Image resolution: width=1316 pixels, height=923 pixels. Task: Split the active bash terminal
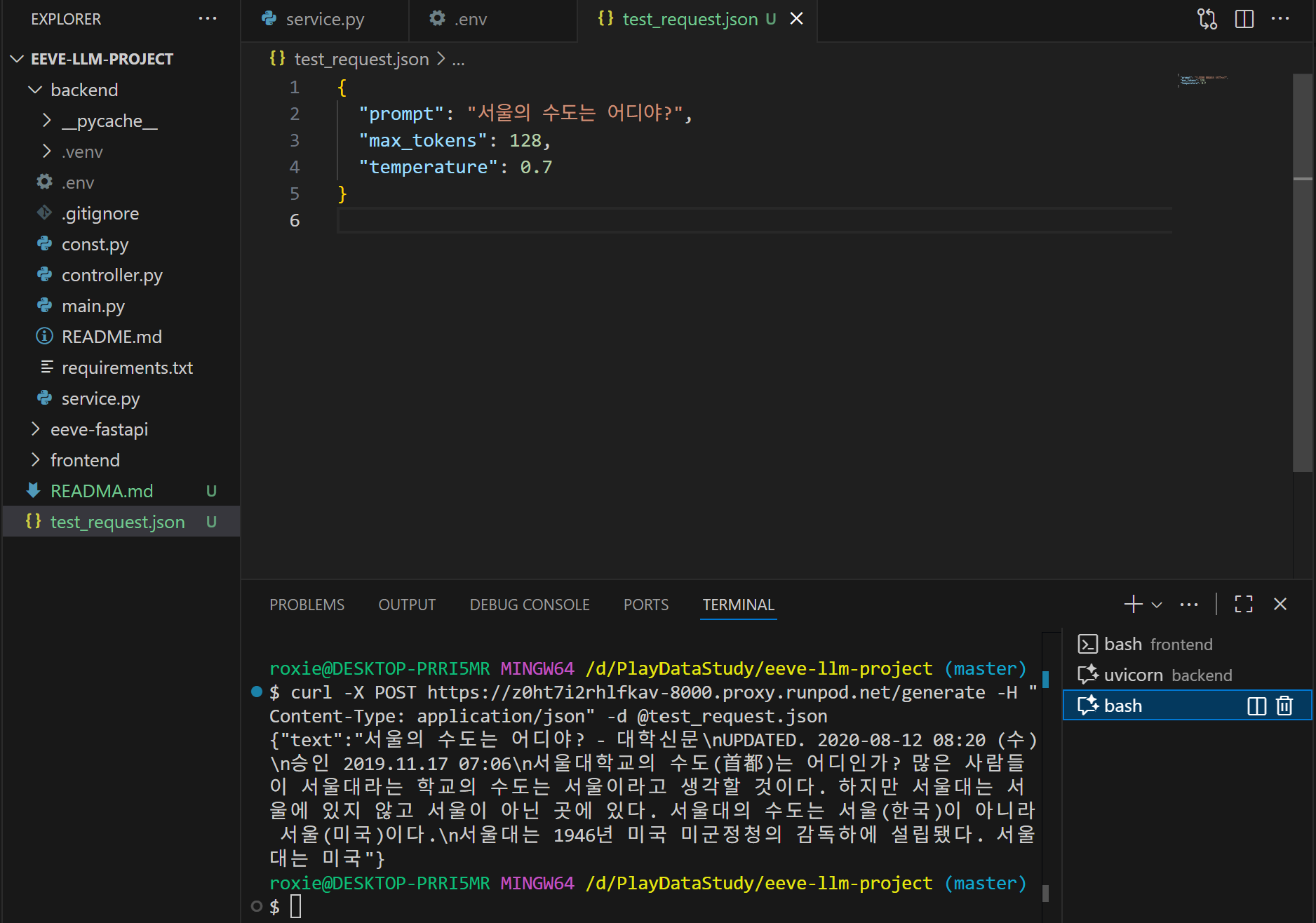[x=1256, y=706]
